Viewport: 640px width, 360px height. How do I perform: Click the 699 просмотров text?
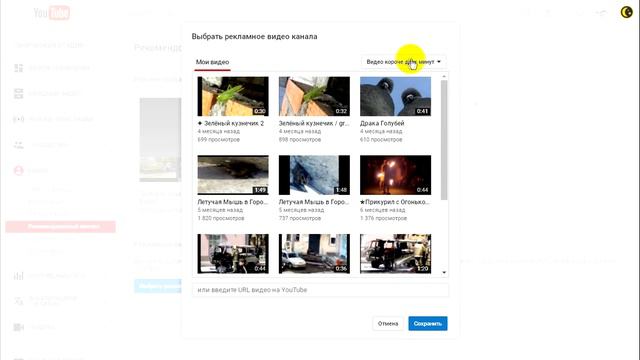click(219, 140)
